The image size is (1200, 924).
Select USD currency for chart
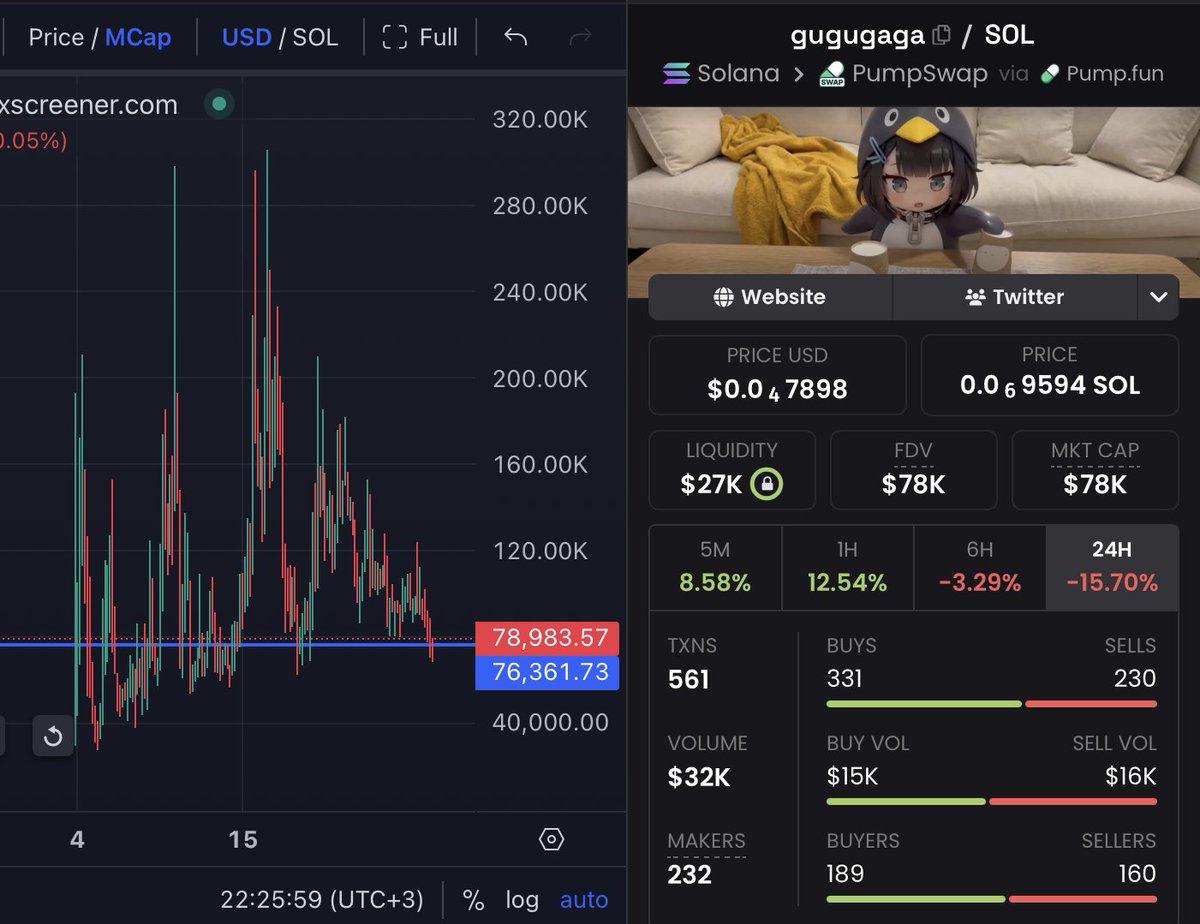(x=246, y=37)
